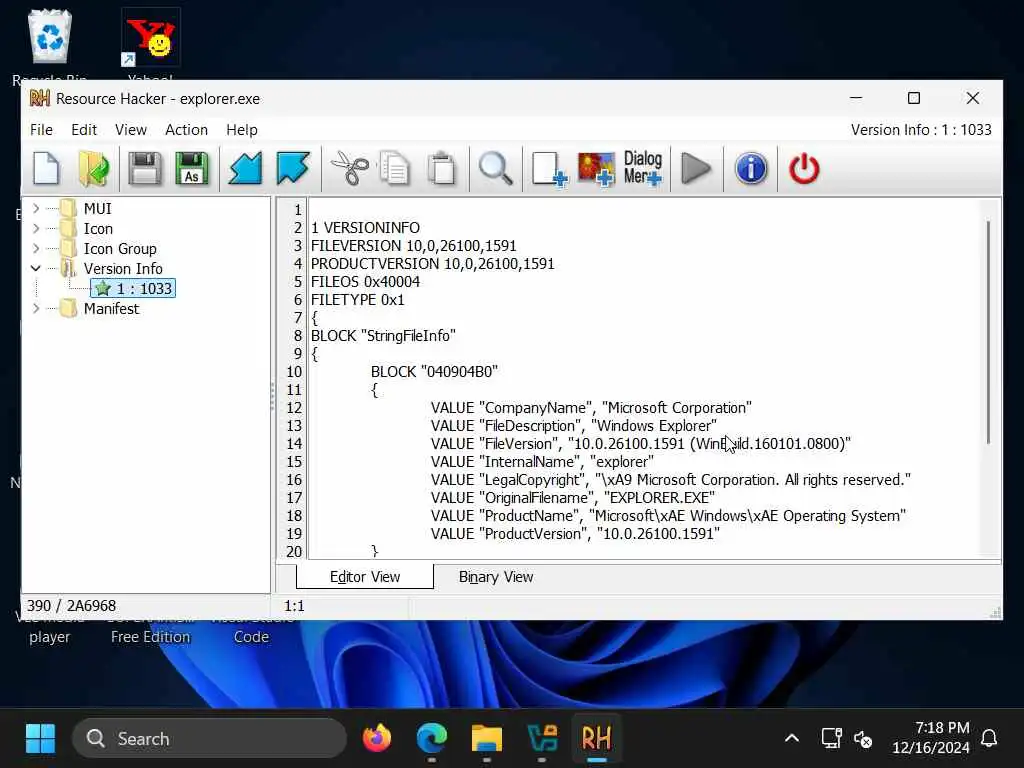The width and height of the screenshot is (1024, 768).
Task: Show the blue info about icon
Action: [751, 168]
